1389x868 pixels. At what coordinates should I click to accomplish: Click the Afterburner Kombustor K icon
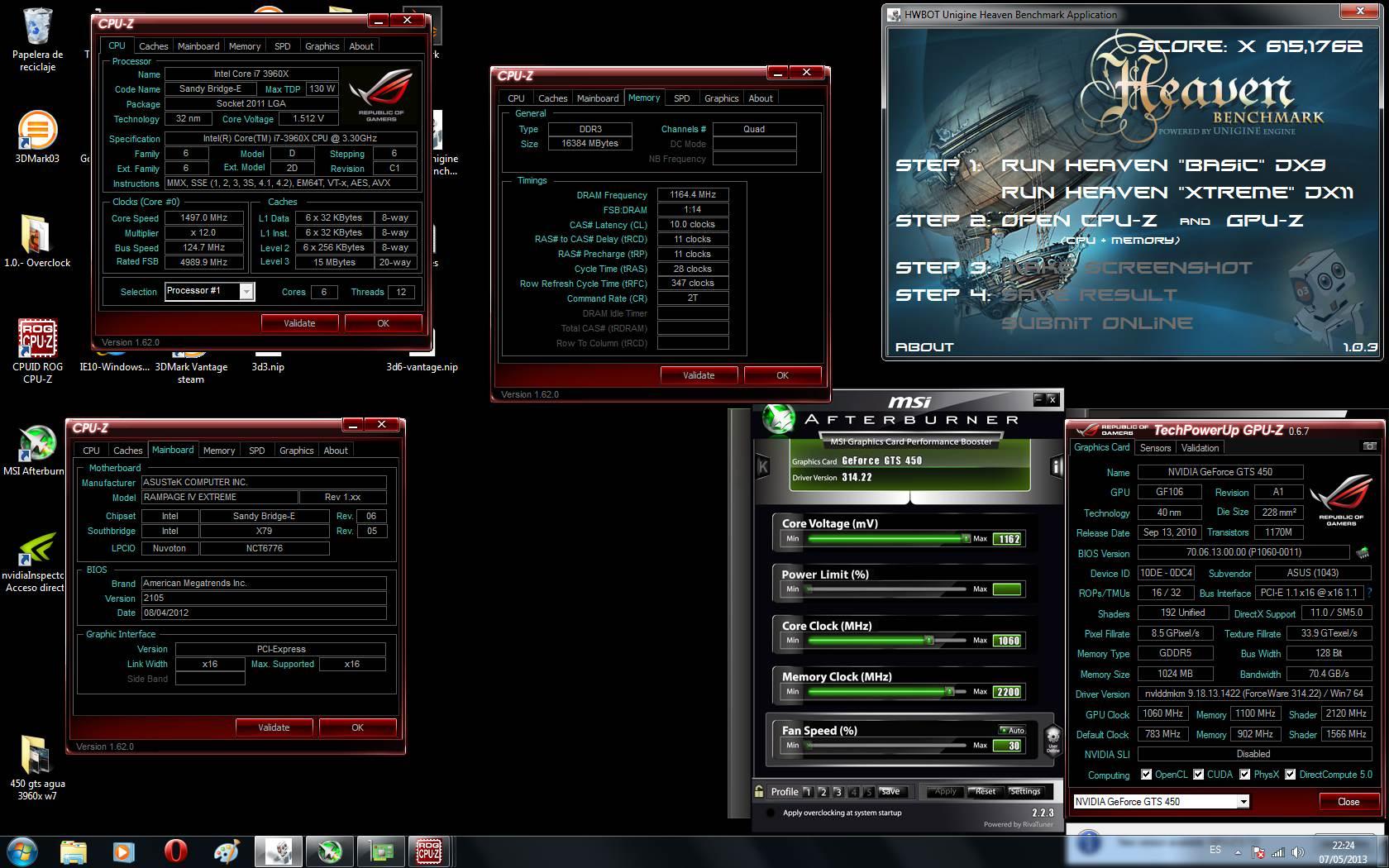762,467
